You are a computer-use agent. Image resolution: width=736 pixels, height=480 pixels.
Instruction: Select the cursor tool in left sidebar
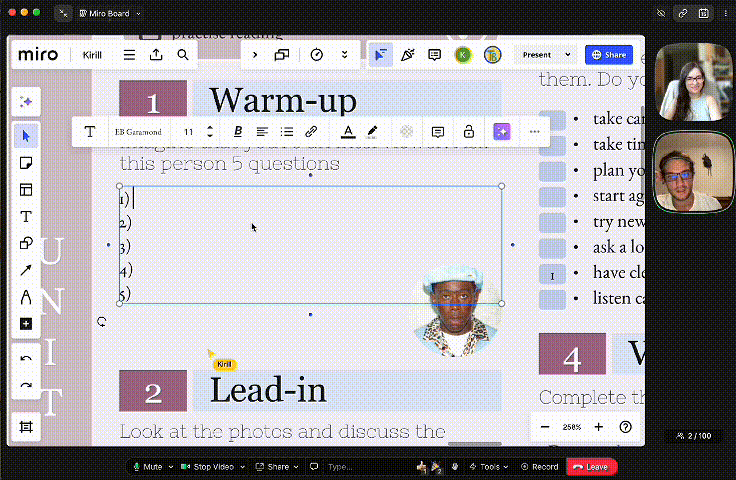point(26,136)
